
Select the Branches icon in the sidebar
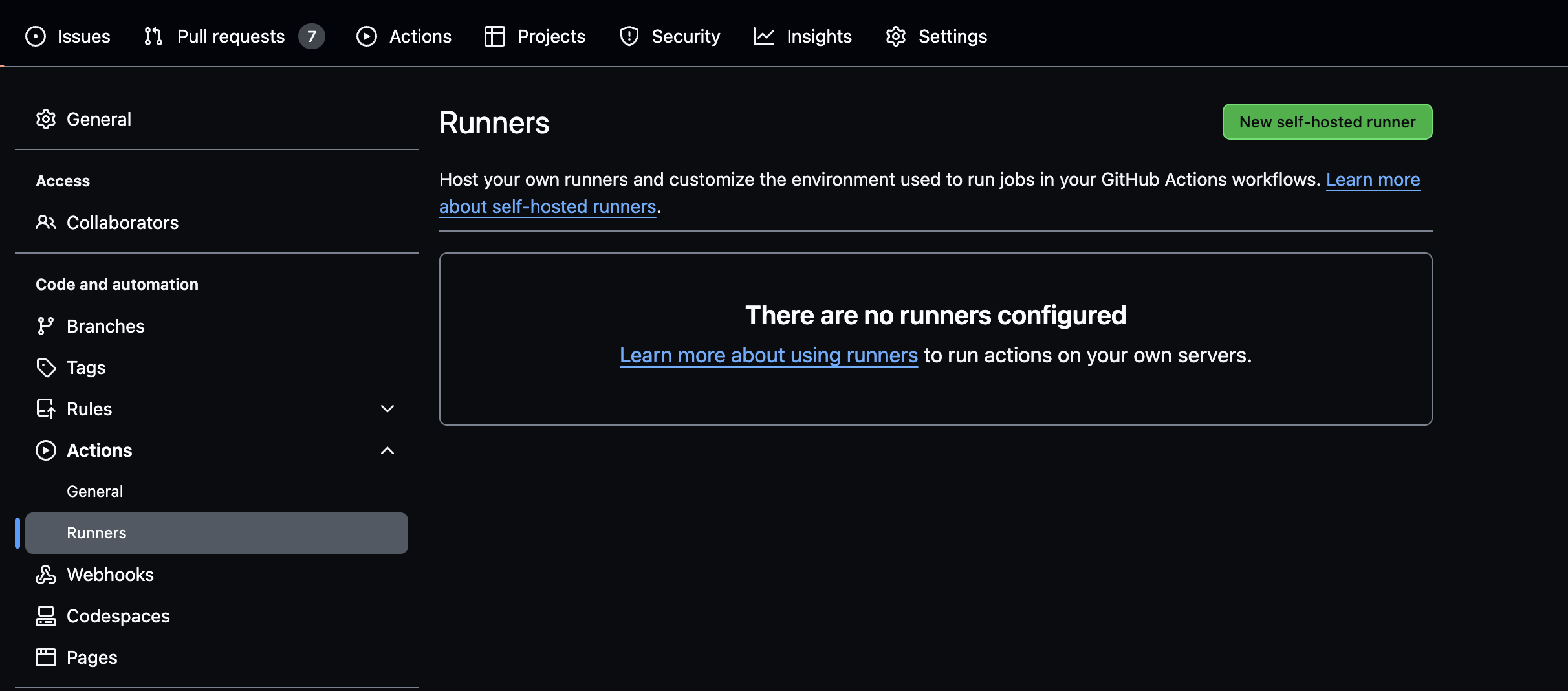(46, 326)
